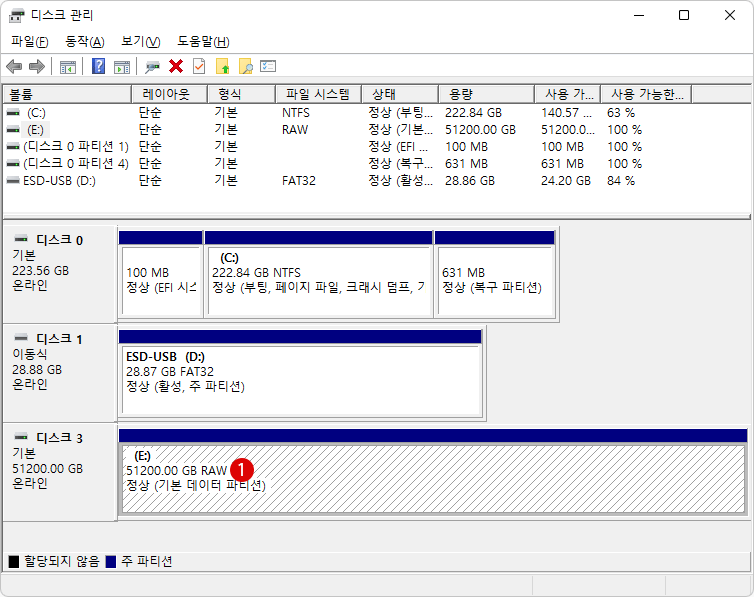Click the RAW file system cell
Image resolution: width=754 pixels, height=597 pixels.
click(295, 130)
